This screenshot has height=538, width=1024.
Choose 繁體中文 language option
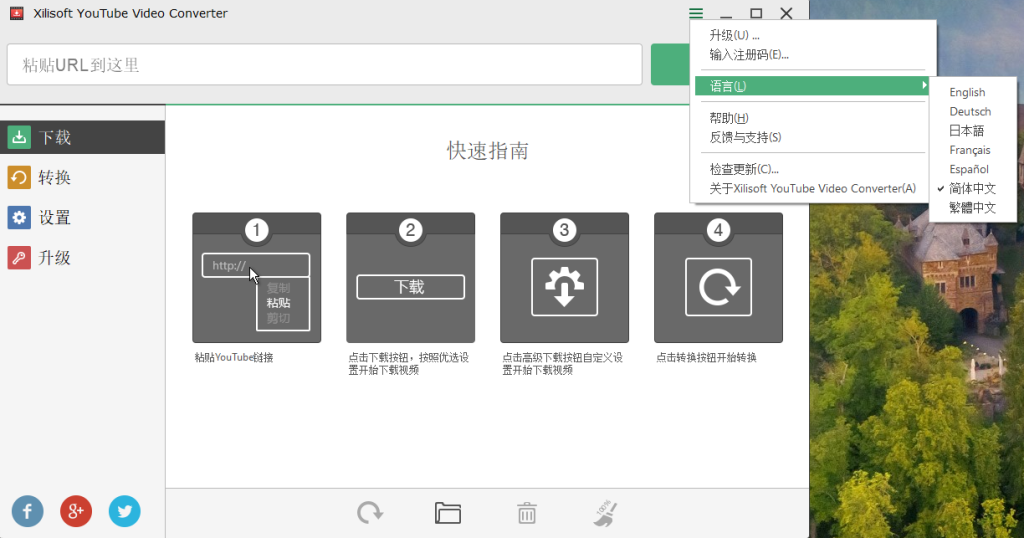click(x=972, y=208)
